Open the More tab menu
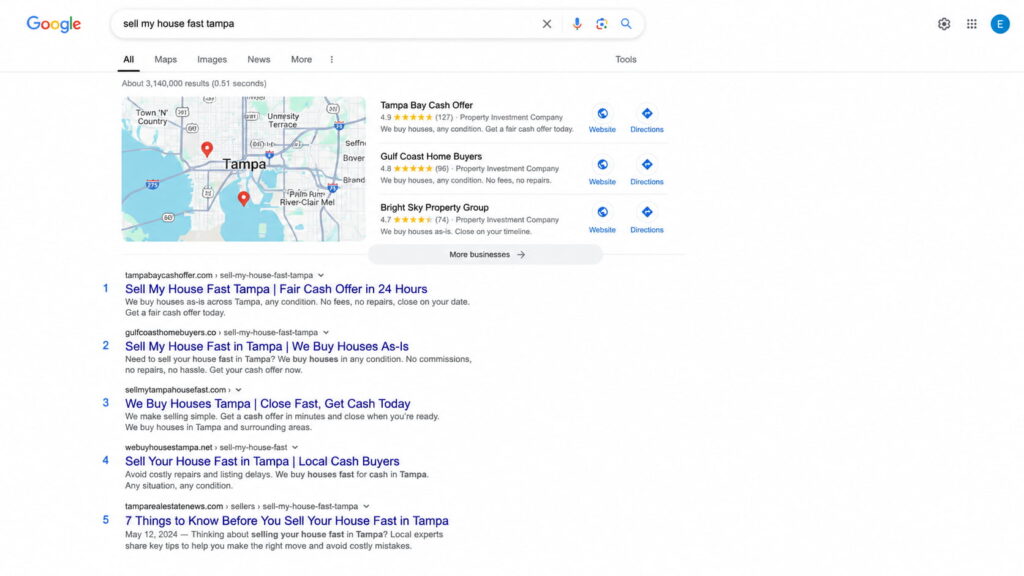This screenshot has height=576, width=1024. 301,59
